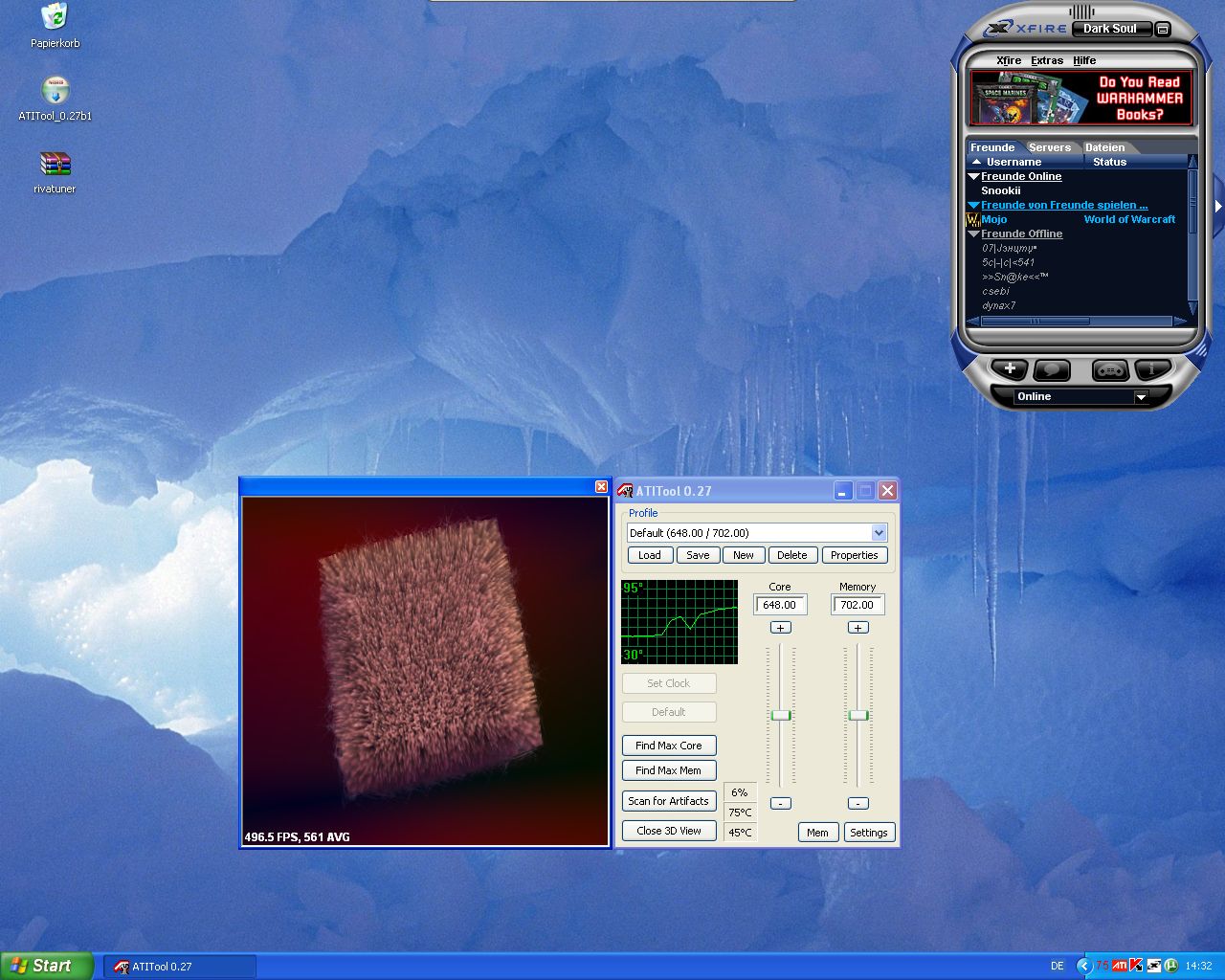Click the ATI tray icon
The height and width of the screenshot is (980, 1225).
(1120, 966)
